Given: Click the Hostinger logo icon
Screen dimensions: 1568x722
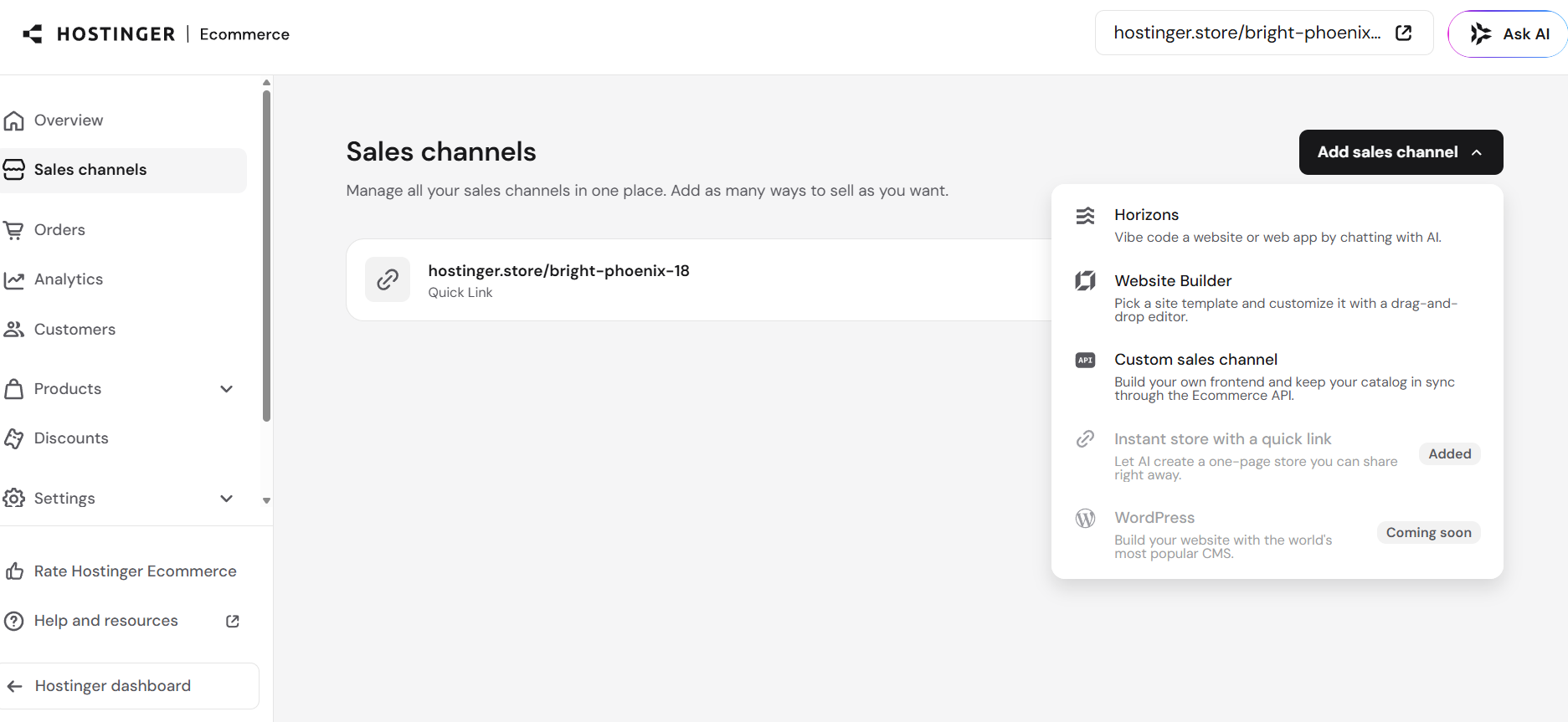Looking at the screenshot, I should pos(33,34).
